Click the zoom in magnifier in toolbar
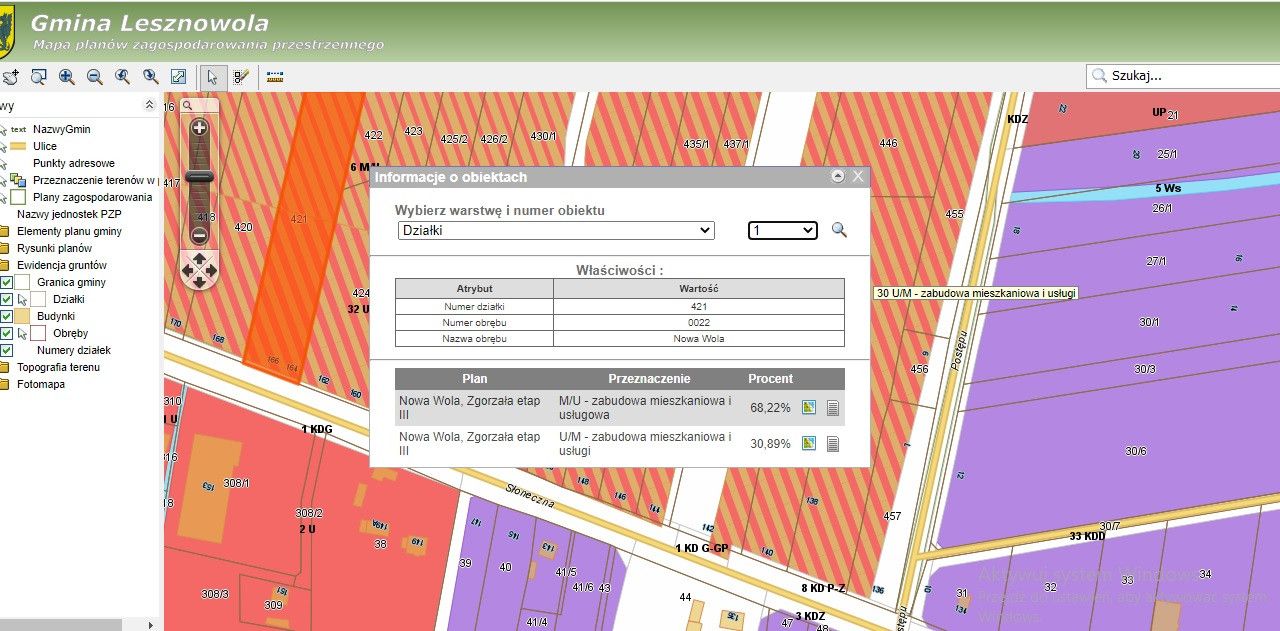Viewport: 1280px width, 631px height. [67, 77]
